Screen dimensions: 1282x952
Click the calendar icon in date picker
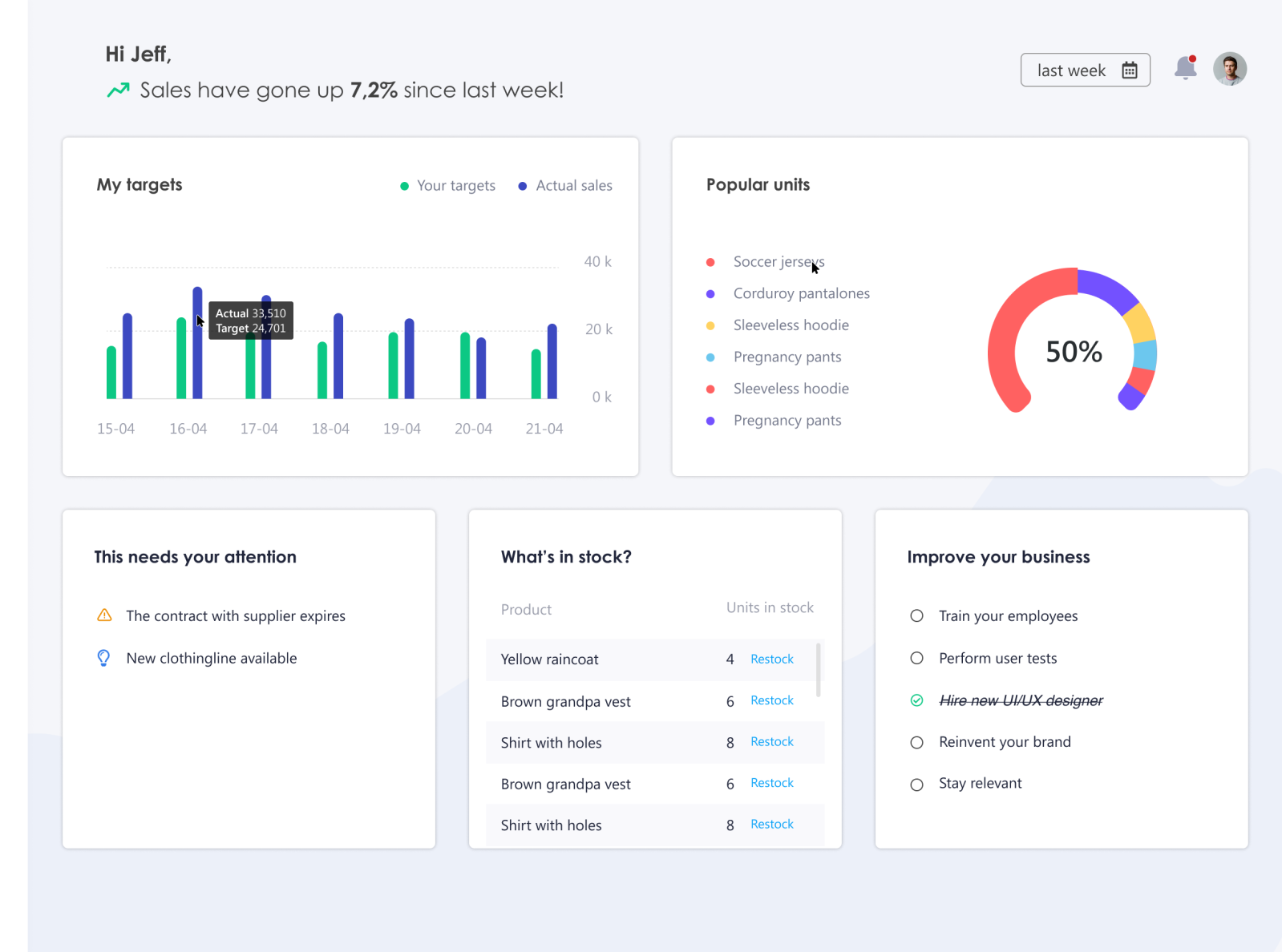point(1130,71)
